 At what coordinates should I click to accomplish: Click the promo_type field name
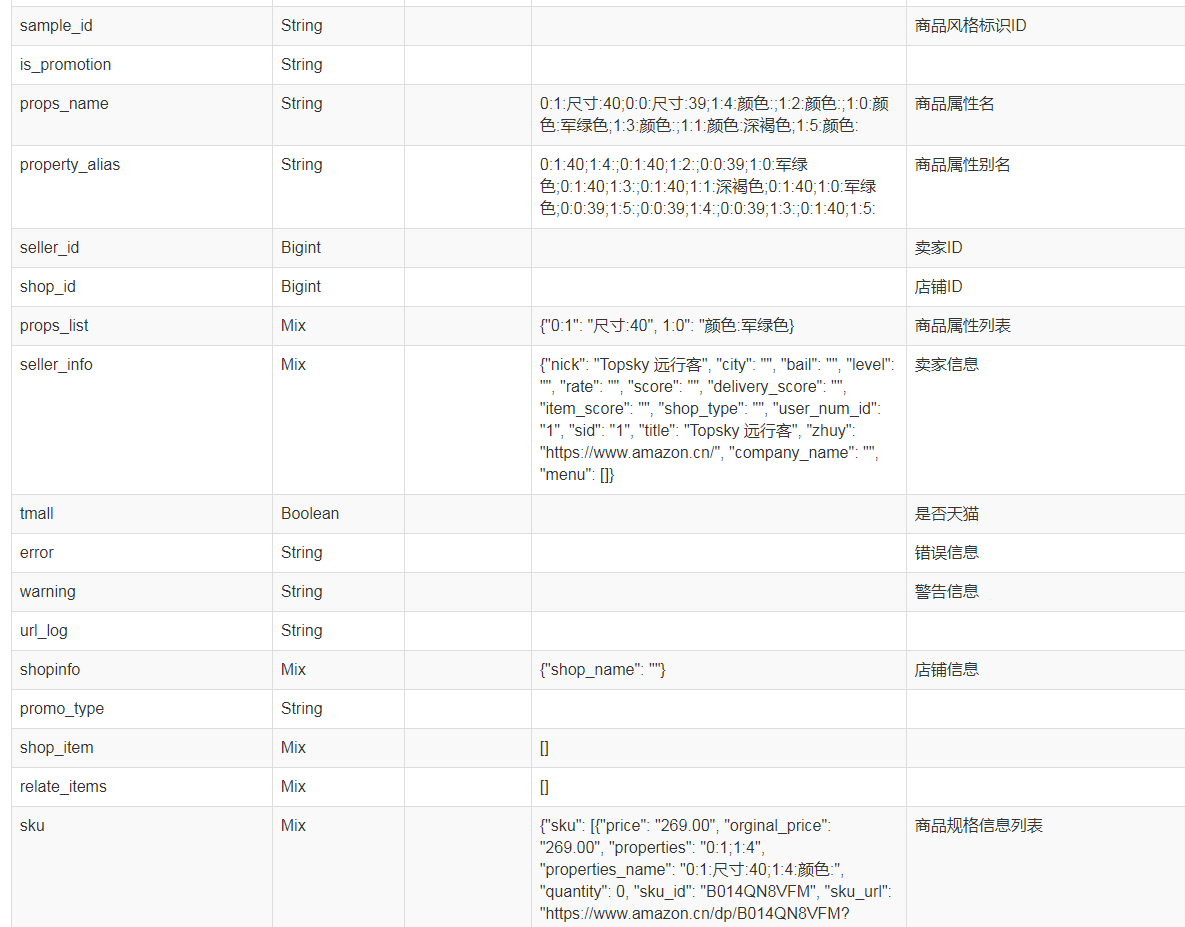pyautogui.click(x=62, y=709)
